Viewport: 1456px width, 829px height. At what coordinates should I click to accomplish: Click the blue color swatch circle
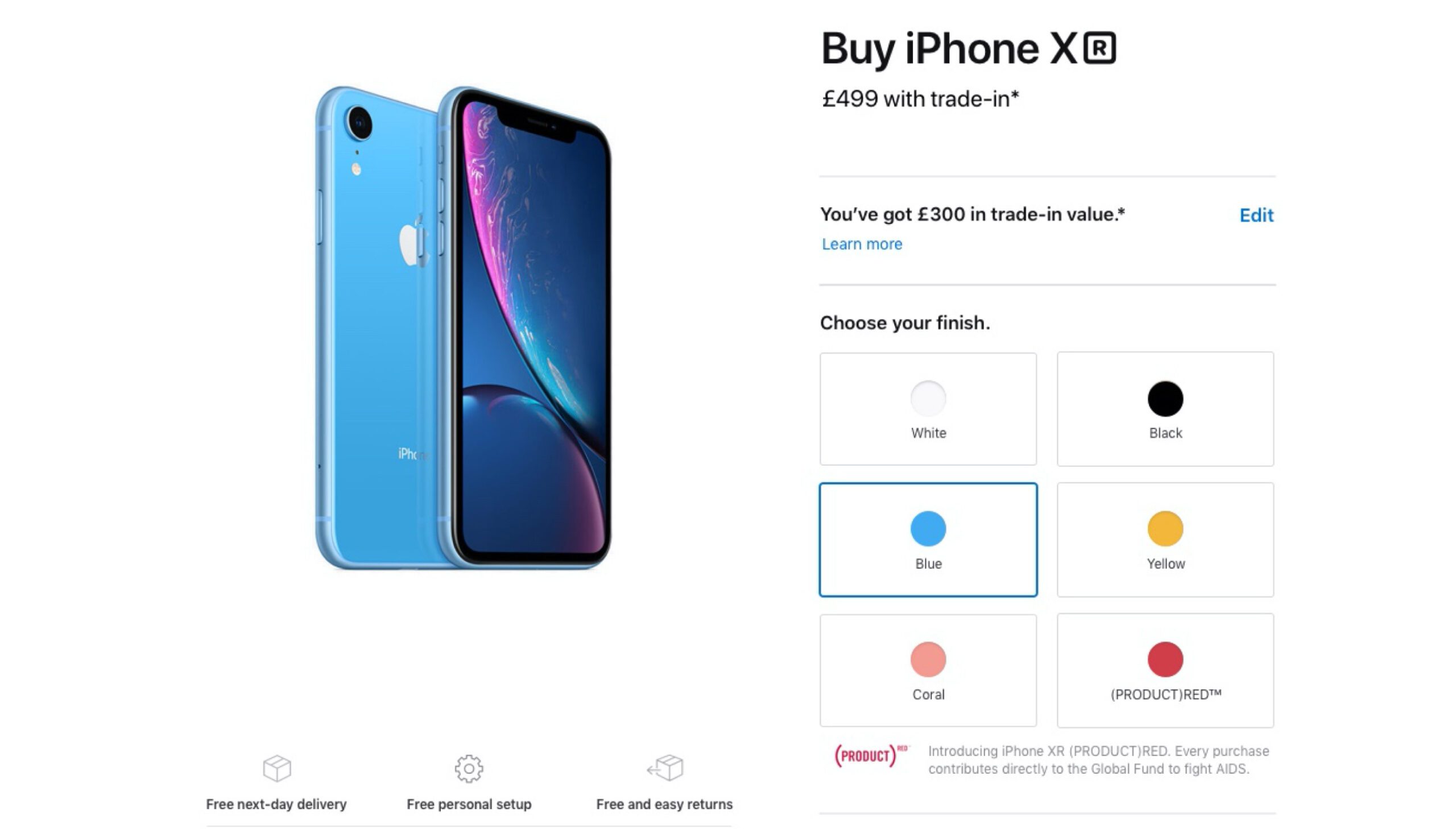[928, 529]
